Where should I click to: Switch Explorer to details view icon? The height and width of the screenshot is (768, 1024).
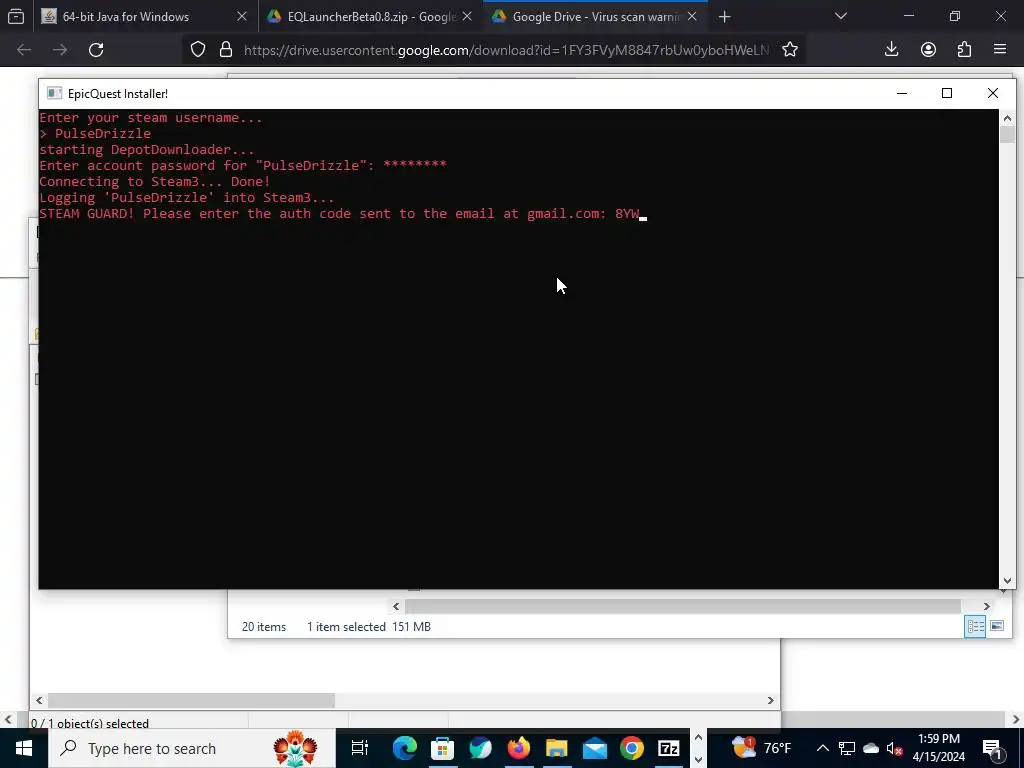976,626
